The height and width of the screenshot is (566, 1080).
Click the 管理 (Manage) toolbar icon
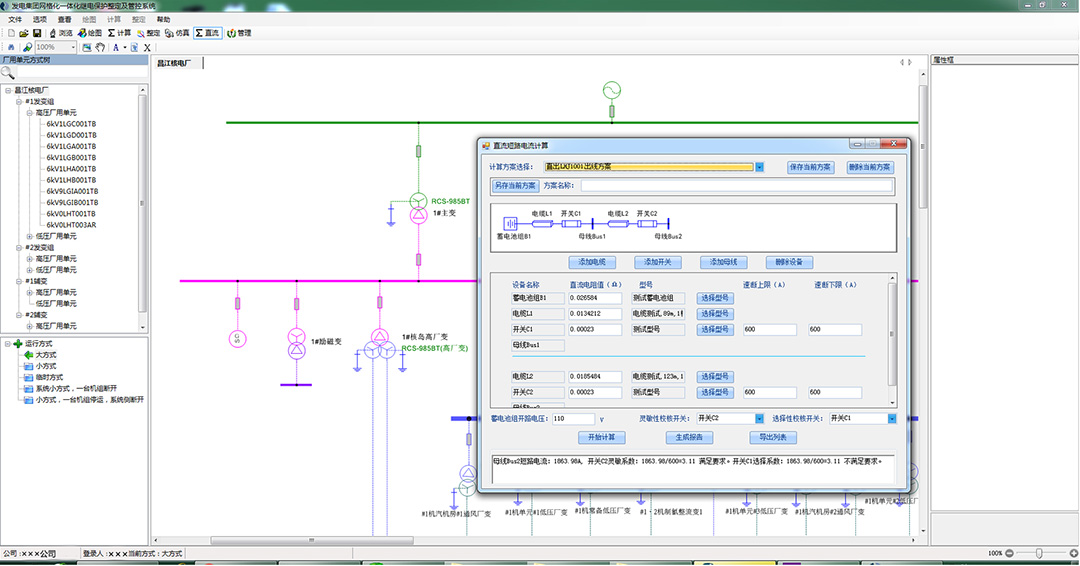[238, 33]
